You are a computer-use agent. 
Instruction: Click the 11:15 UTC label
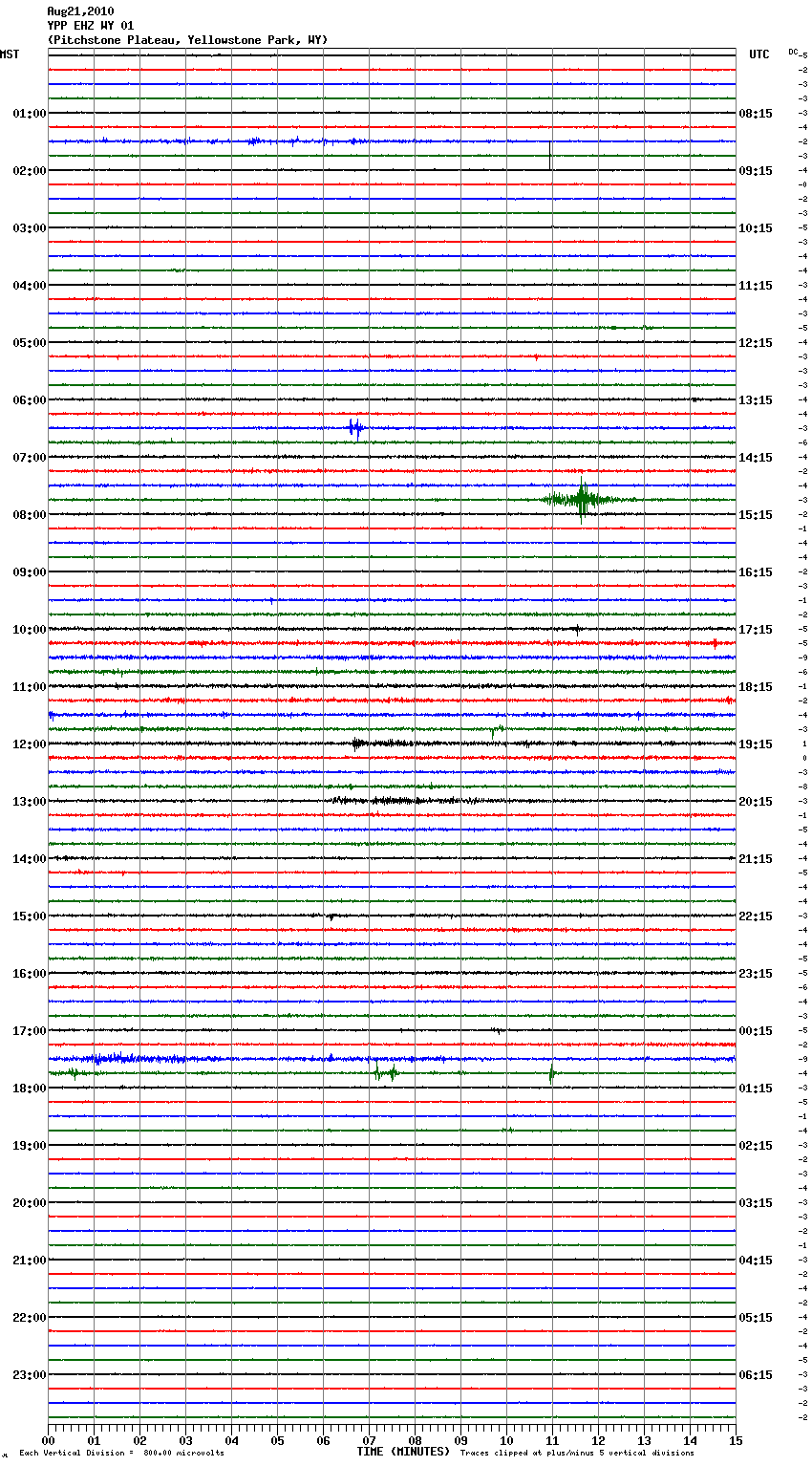click(756, 286)
